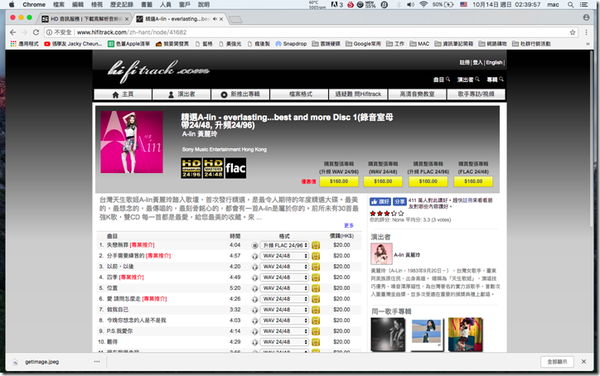Go back to the previous page
The height and width of the screenshot is (376, 600).
click(13, 33)
